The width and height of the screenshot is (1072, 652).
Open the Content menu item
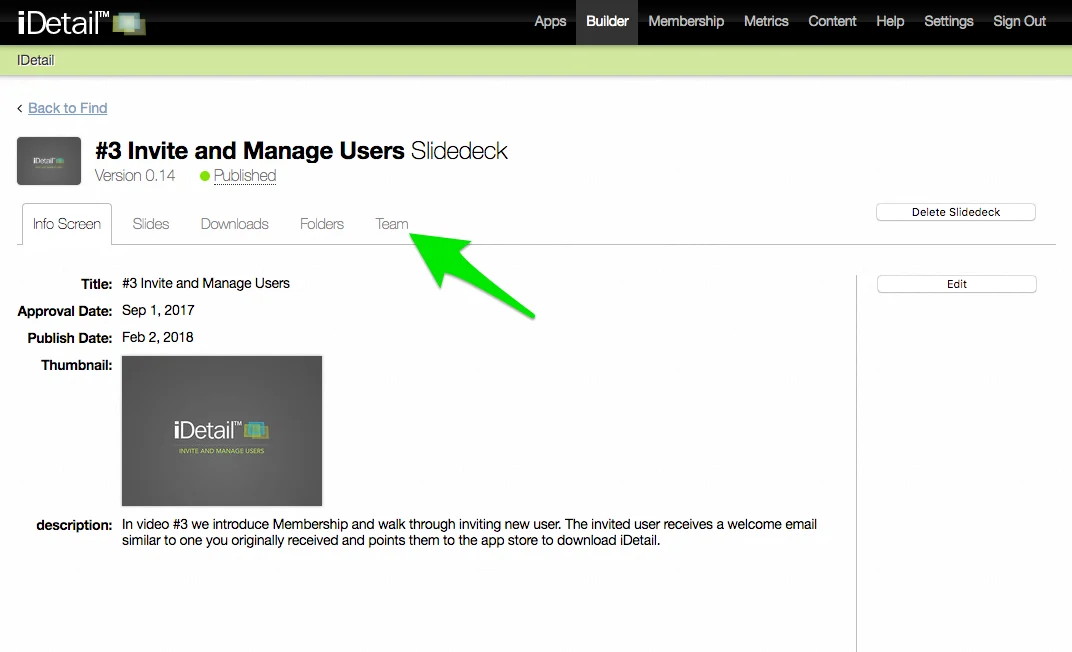point(832,21)
